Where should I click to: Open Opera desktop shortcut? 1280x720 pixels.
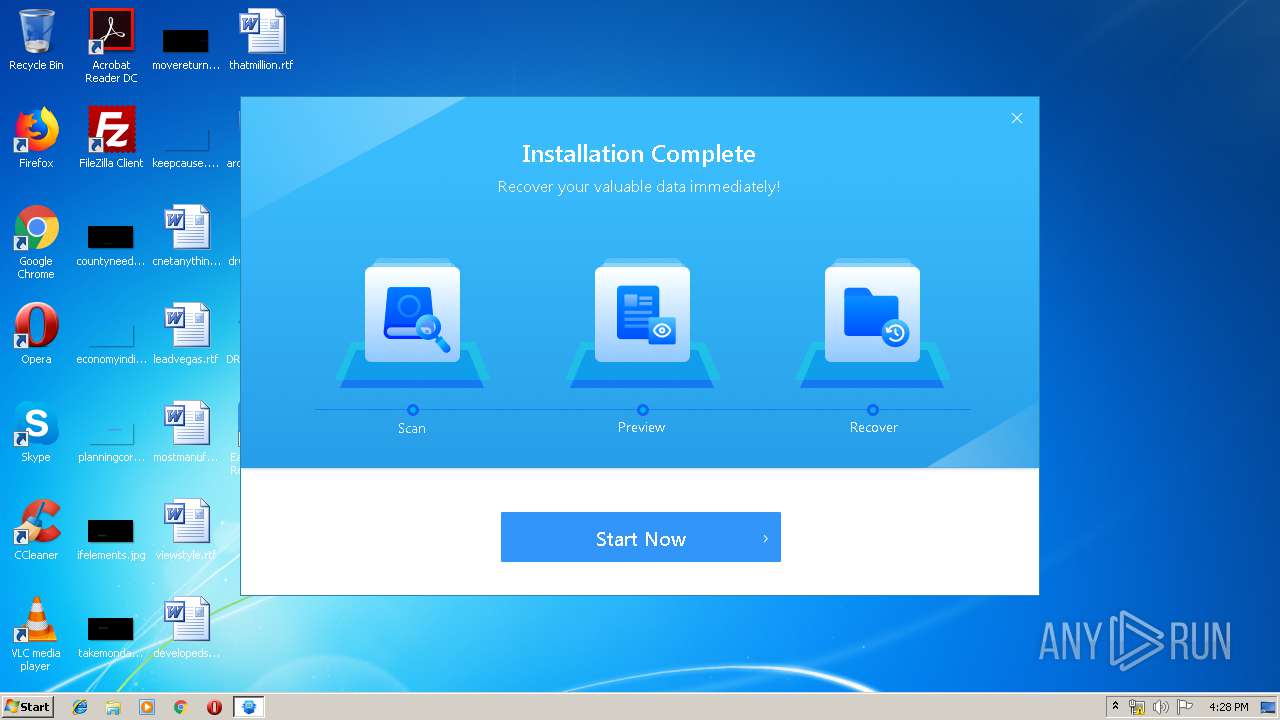coord(36,334)
